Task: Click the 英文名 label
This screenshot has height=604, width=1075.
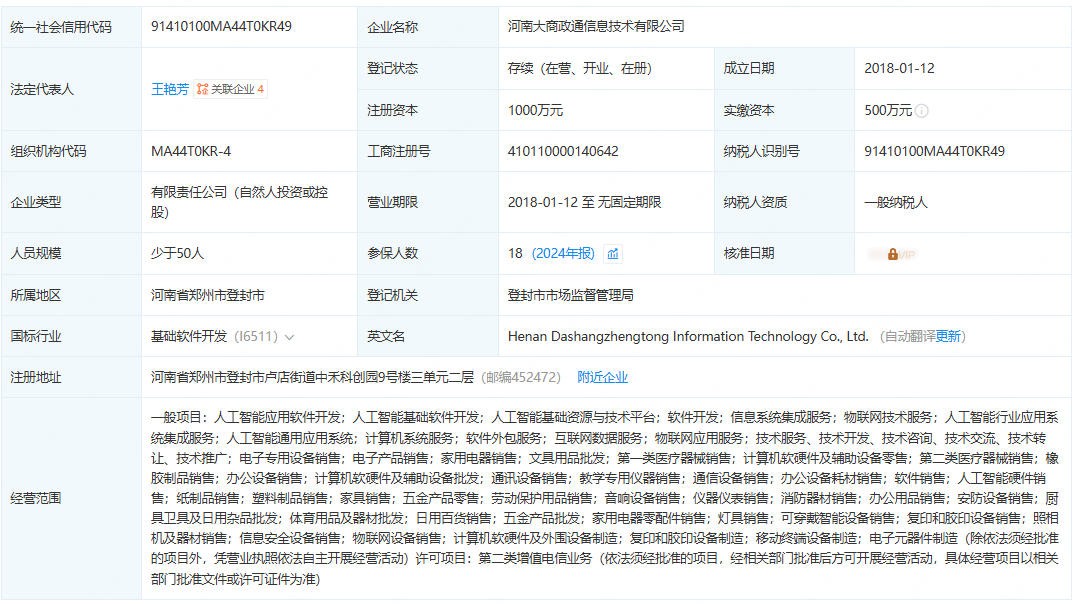Action: pos(385,337)
